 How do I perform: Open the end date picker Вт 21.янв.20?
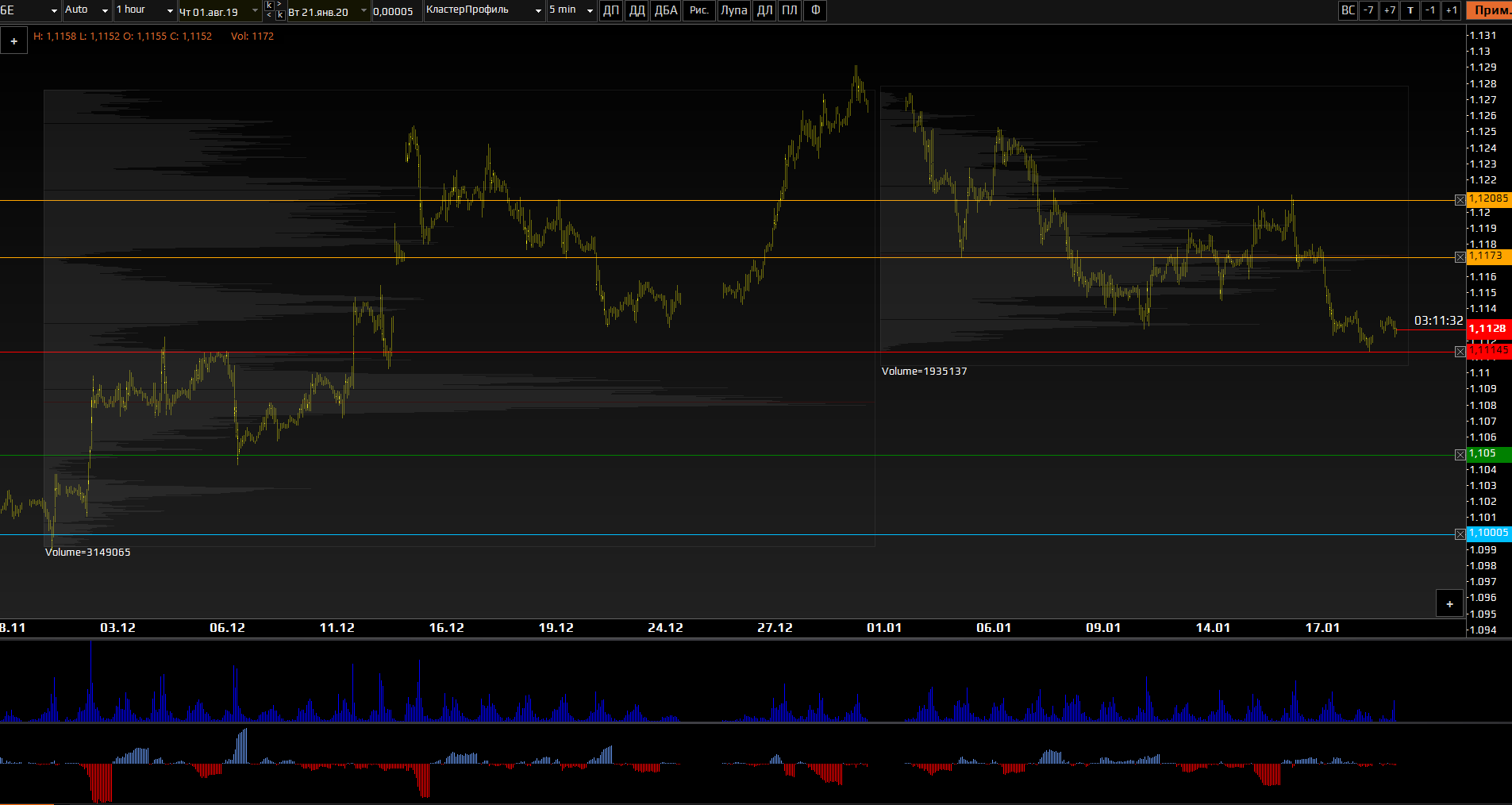click(329, 12)
